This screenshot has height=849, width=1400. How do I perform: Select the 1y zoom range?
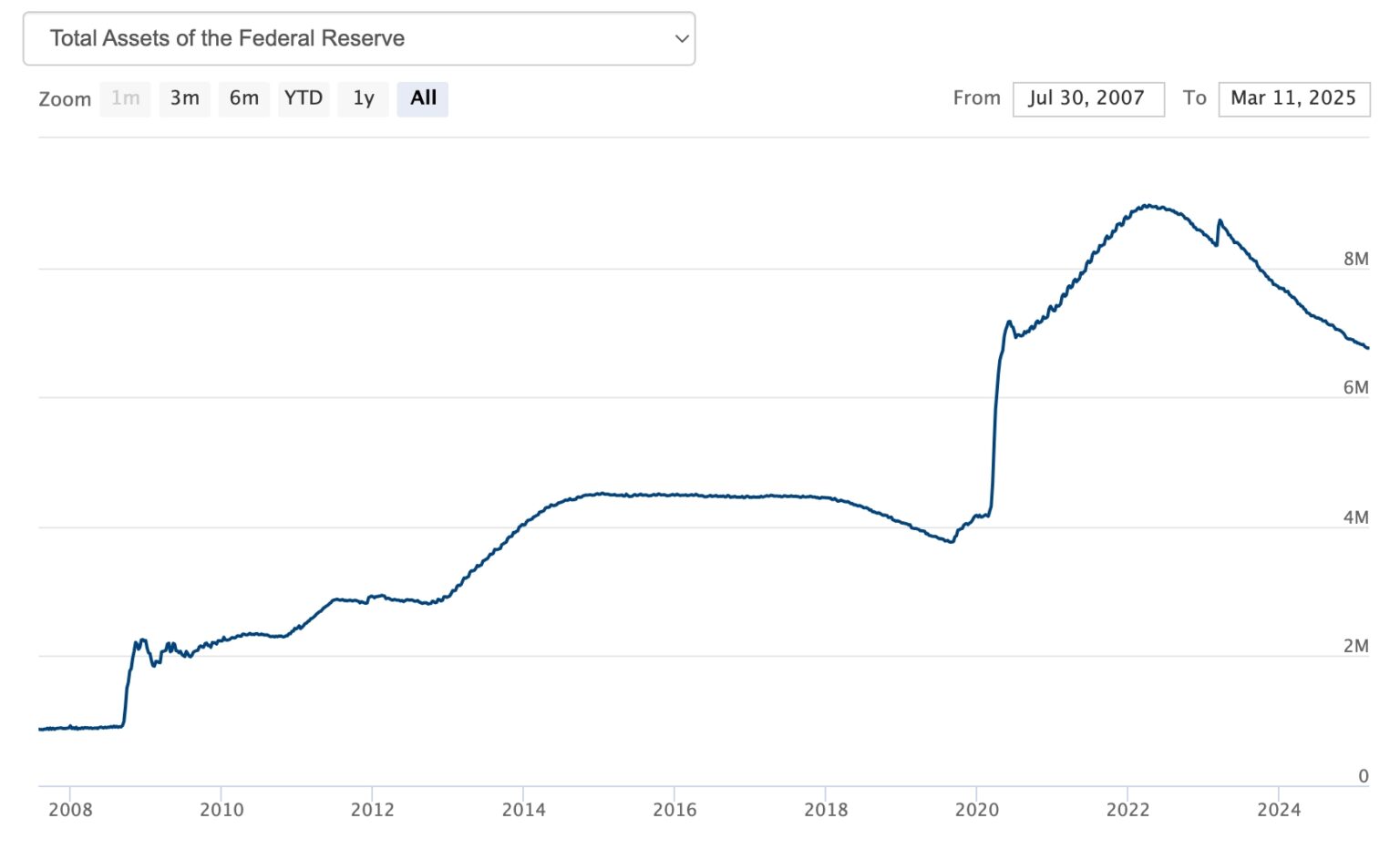(x=364, y=98)
